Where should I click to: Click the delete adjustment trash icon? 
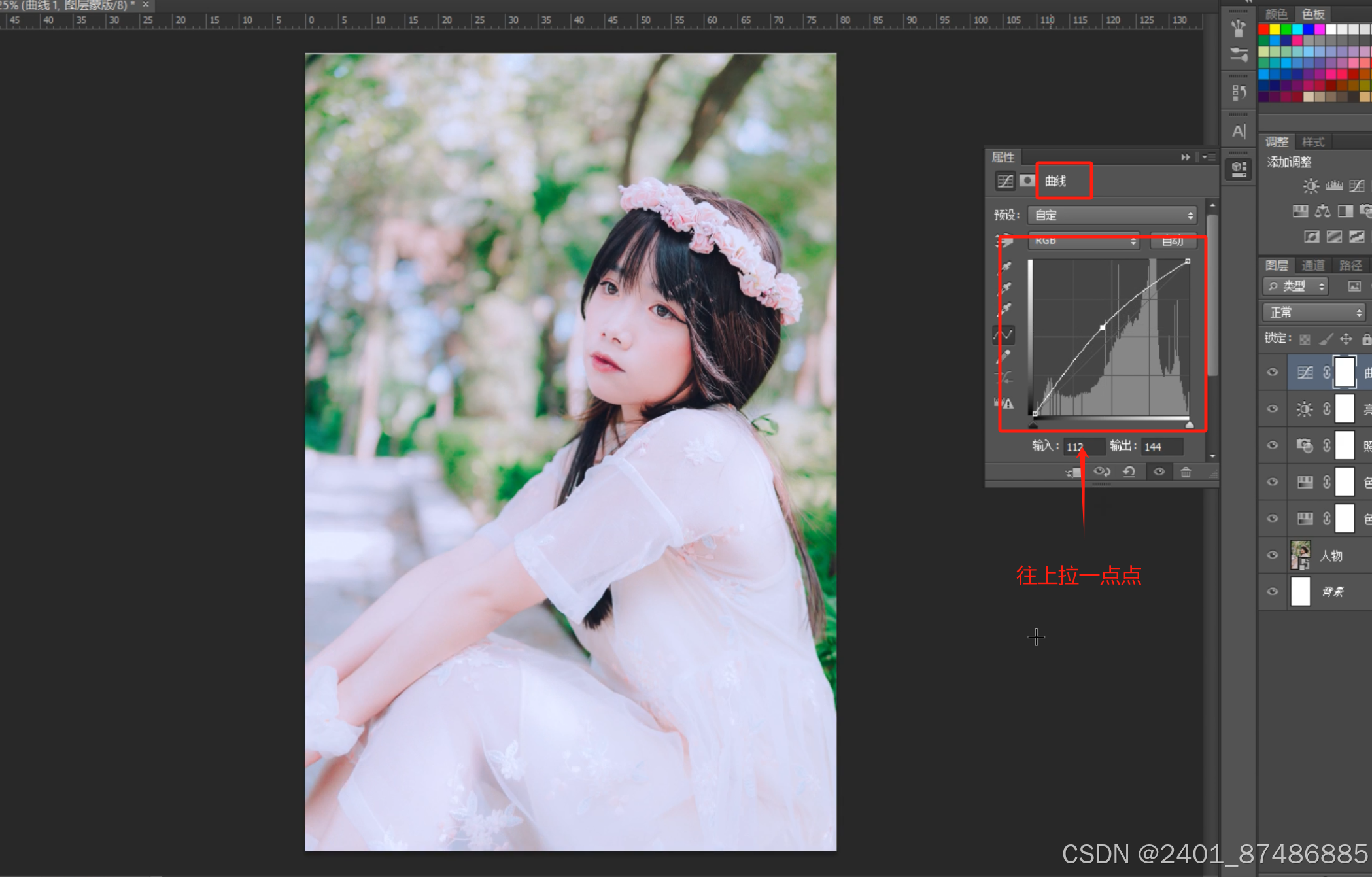pos(1186,472)
